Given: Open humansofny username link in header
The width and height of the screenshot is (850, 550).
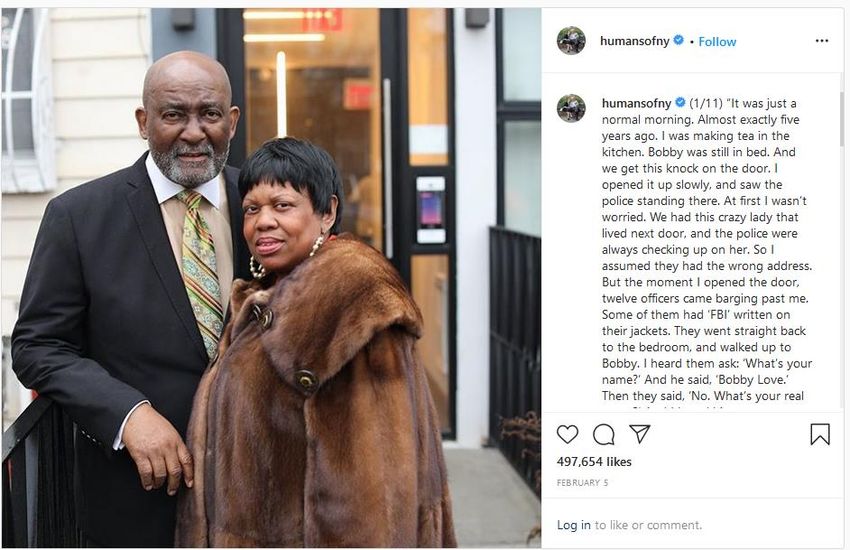Looking at the screenshot, I should click(634, 41).
